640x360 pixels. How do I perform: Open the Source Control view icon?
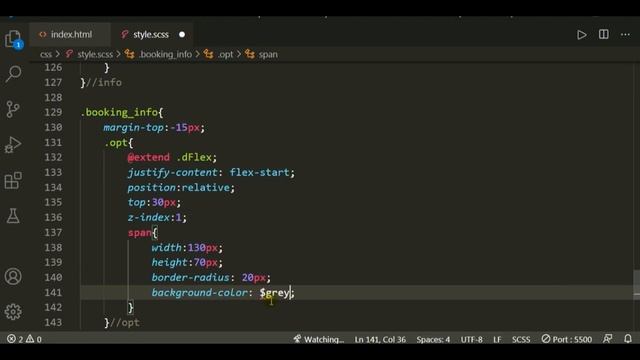coord(13,109)
